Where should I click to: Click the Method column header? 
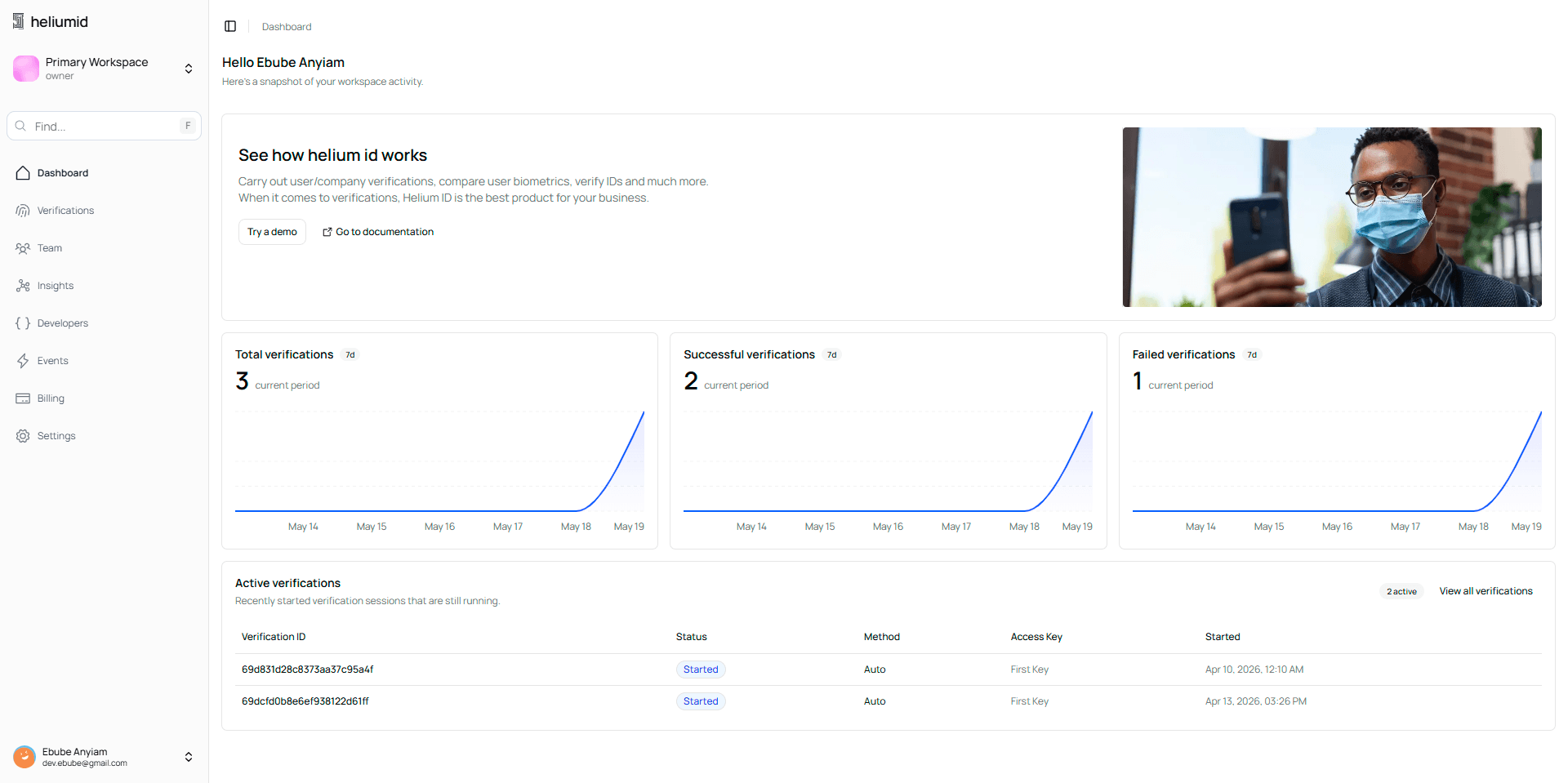click(881, 637)
